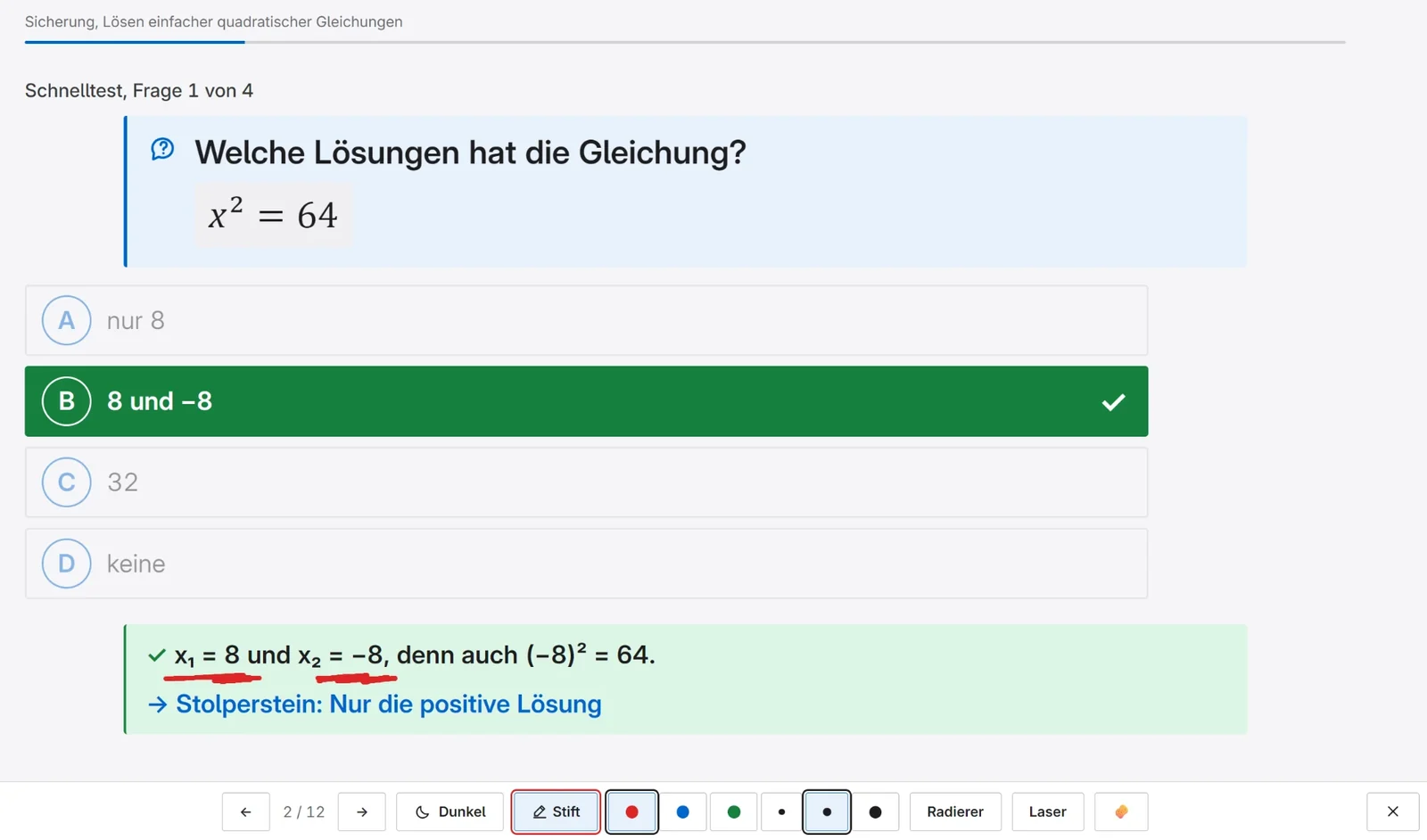Pick the blue pen color
The height and width of the screenshot is (840, 1427).
(683, 811)
